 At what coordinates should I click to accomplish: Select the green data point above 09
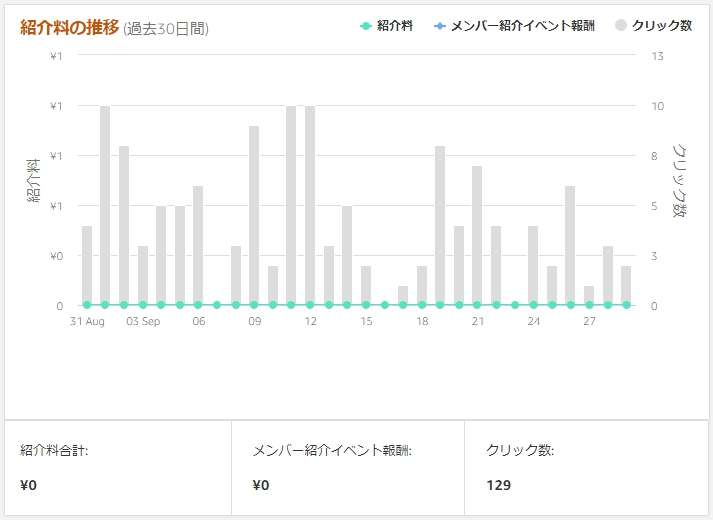click(x=254, y=305)
